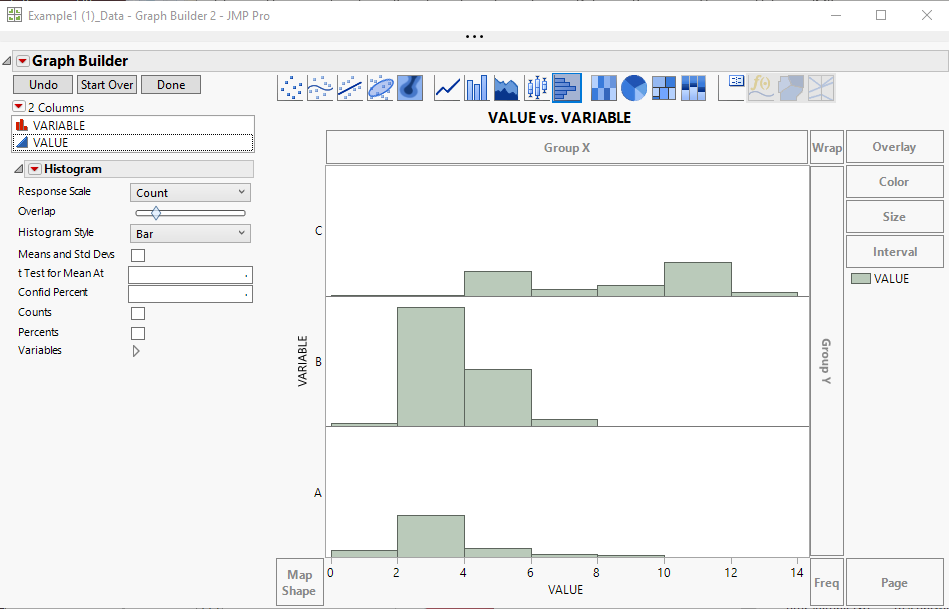Screen dimensions: 949x609
Task: Select the Histogram element icon
Action: point(567,88)
